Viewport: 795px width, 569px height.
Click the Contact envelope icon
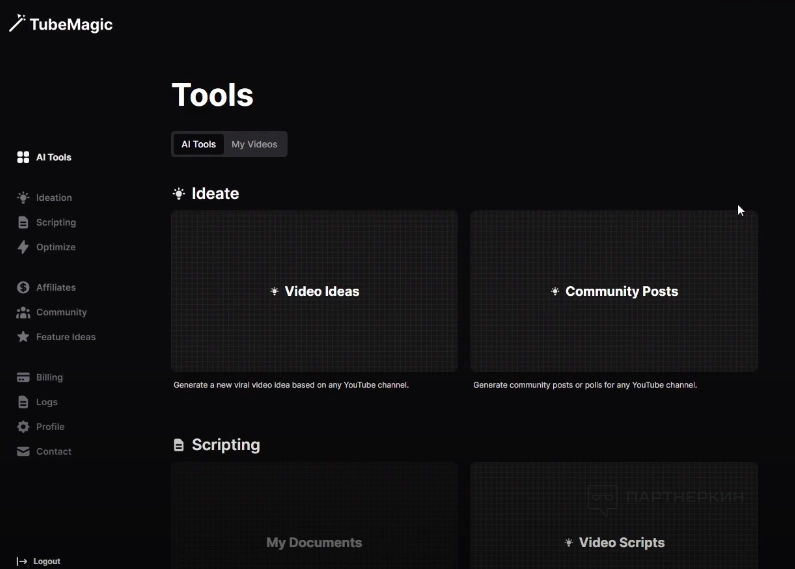tap(23, 452)
